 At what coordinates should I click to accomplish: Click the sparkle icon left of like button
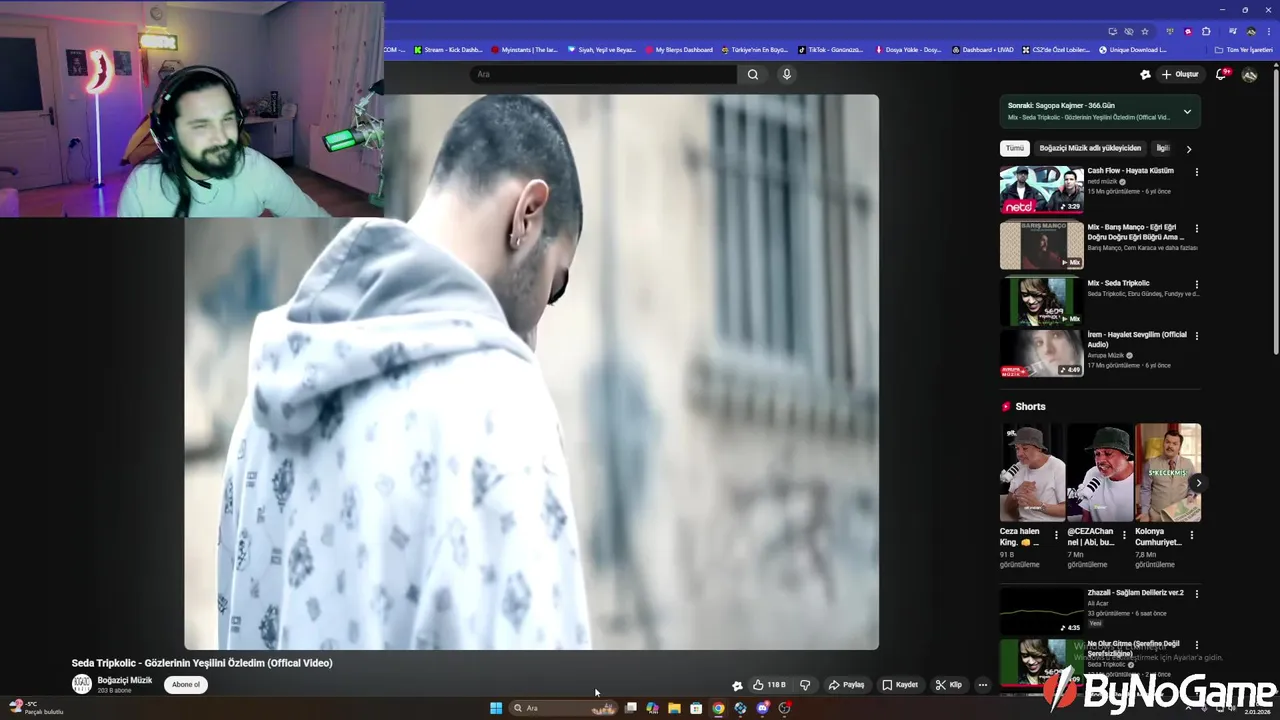coord(737,685)
